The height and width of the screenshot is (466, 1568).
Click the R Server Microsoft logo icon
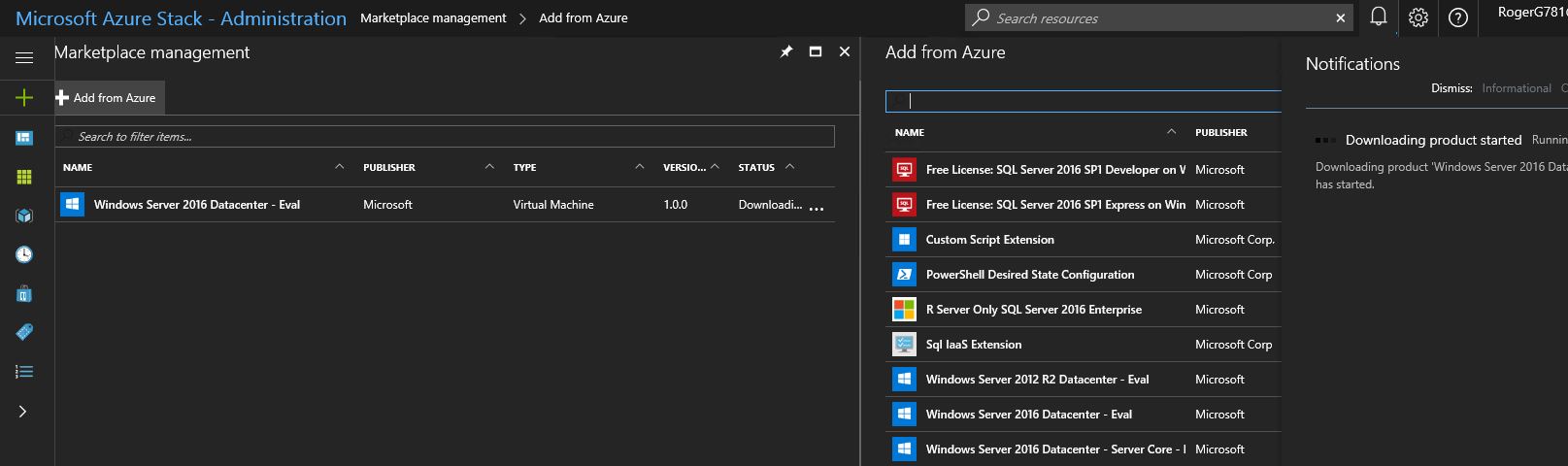pyautogui.click(x=904, y=309)
